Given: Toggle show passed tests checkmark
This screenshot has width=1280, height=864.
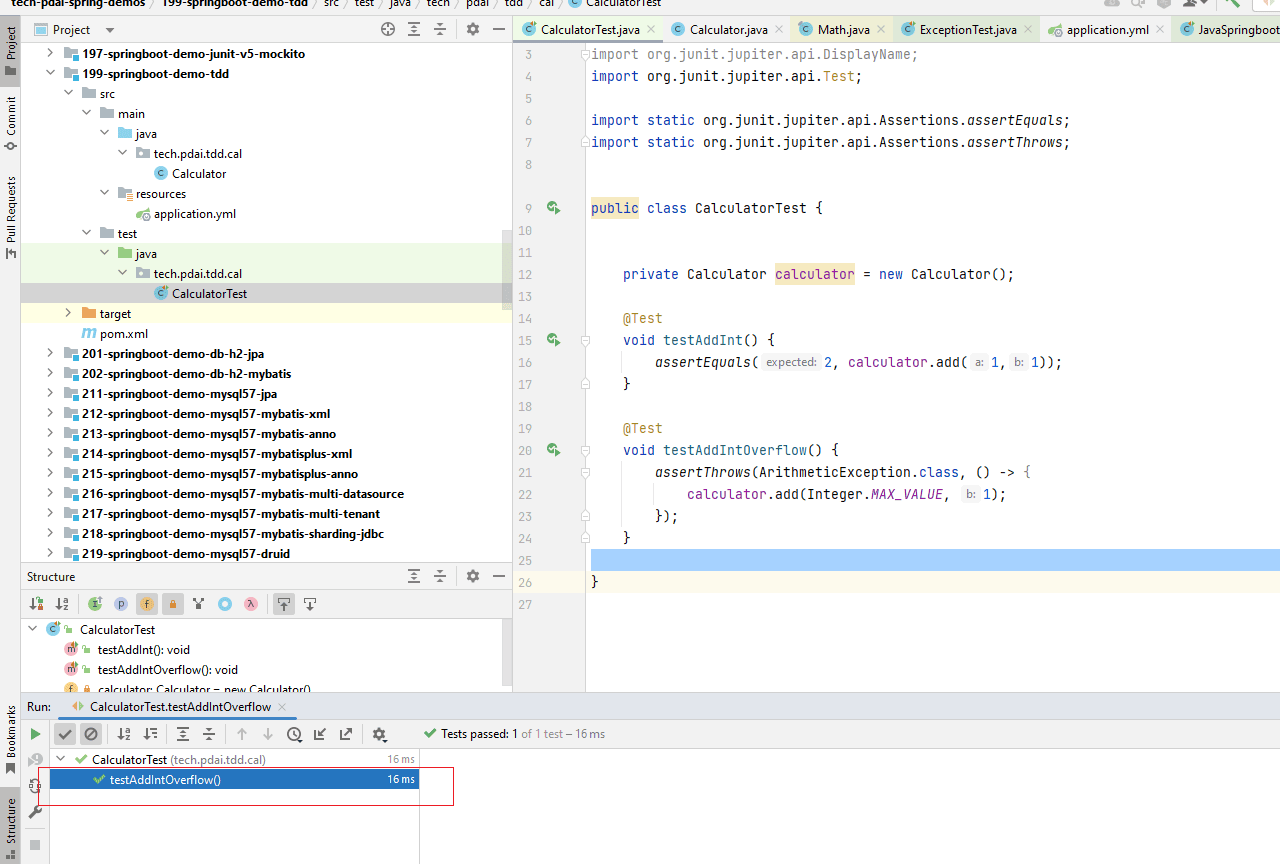Looking at the screenshot, I should [x=65, y=734].
